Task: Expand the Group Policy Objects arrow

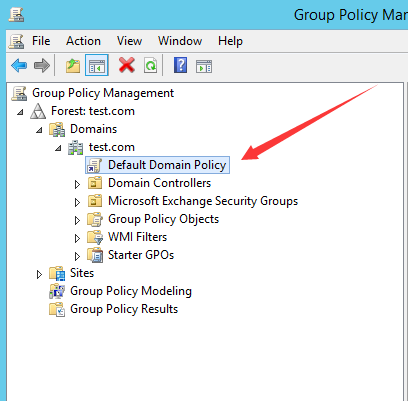Action: 77,220
